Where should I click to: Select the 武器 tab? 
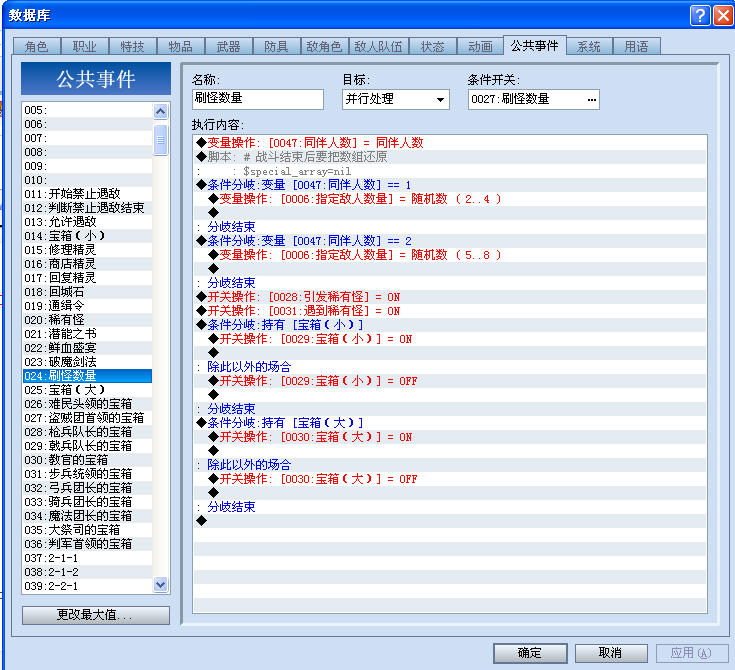[x=228, y=46]
